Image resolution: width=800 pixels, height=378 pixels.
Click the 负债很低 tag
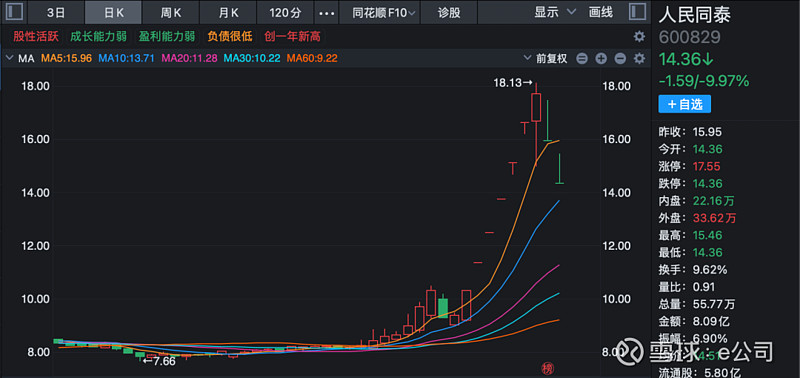pyautogui.click(x=230, y=37)
